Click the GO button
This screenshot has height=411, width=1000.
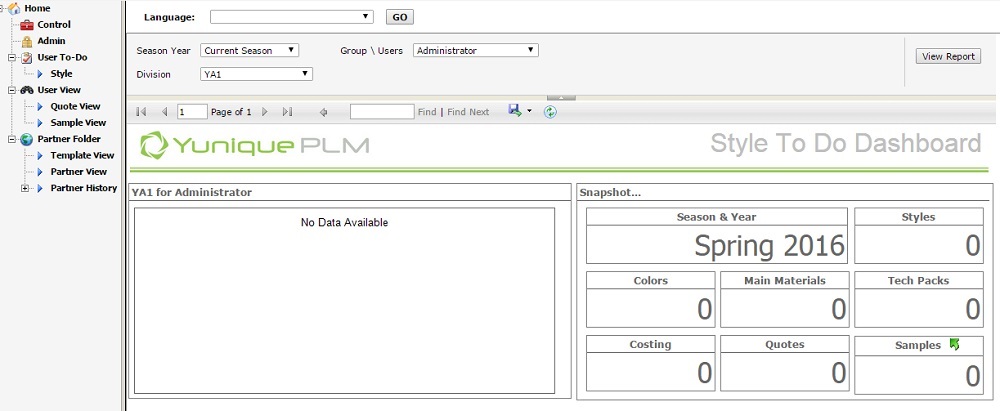pos(400,17)
